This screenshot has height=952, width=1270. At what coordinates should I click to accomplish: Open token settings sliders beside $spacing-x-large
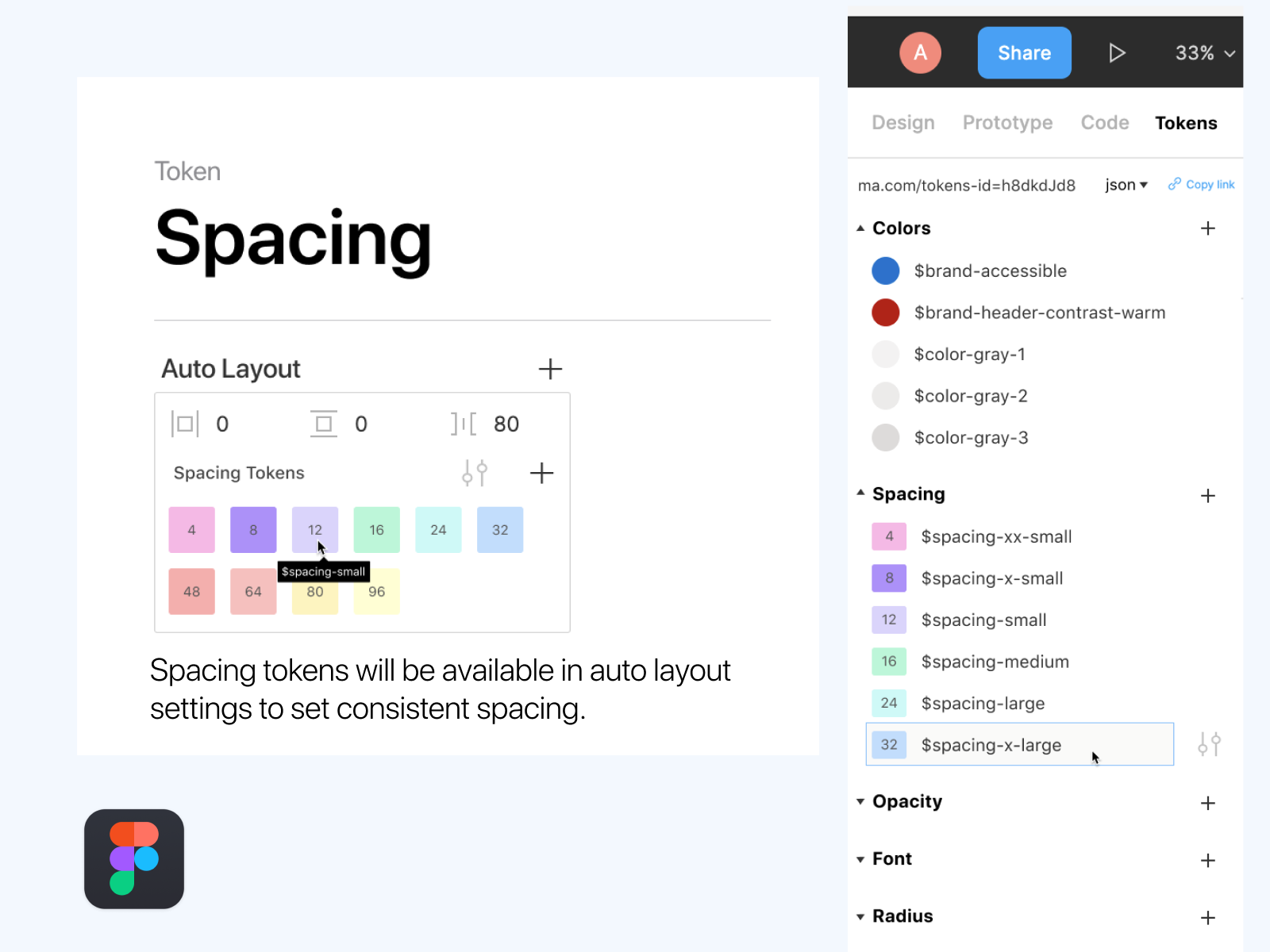pos(1210,744)
